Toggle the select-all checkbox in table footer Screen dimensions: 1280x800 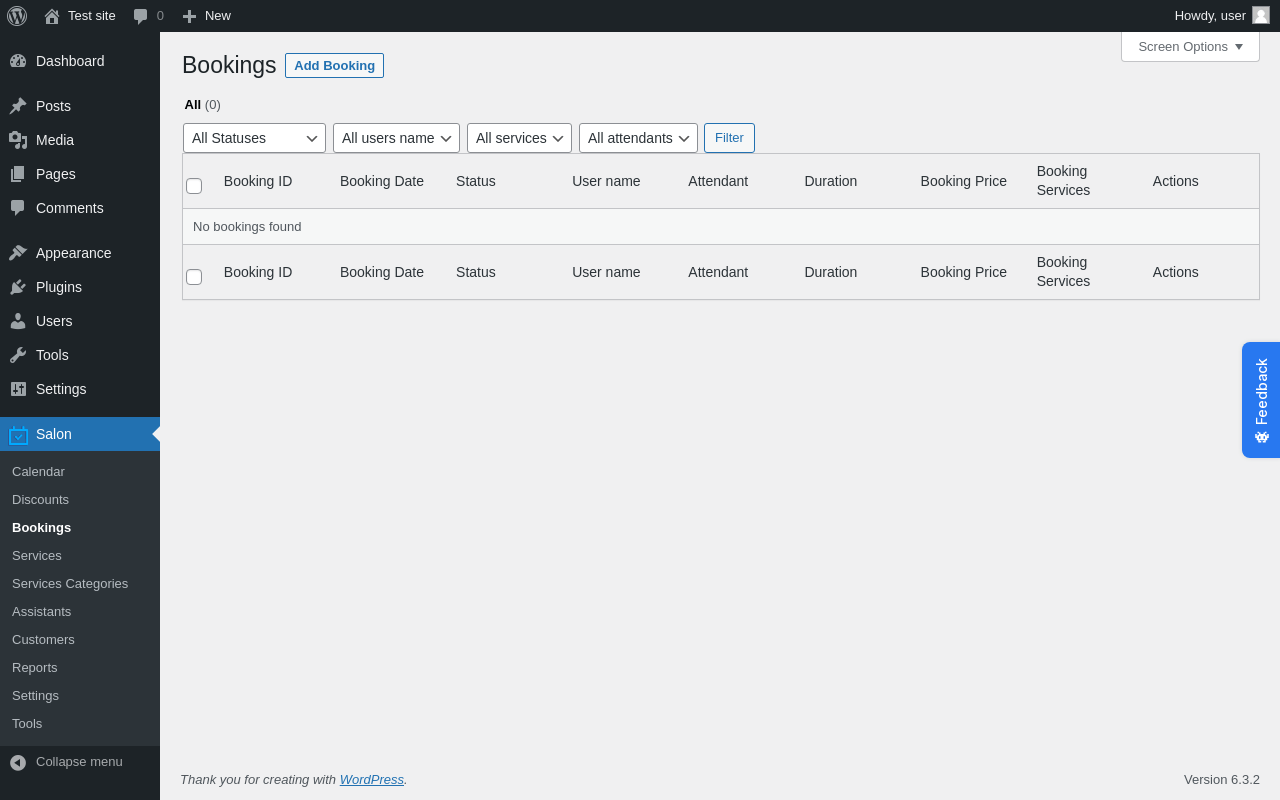pos(194,277)
